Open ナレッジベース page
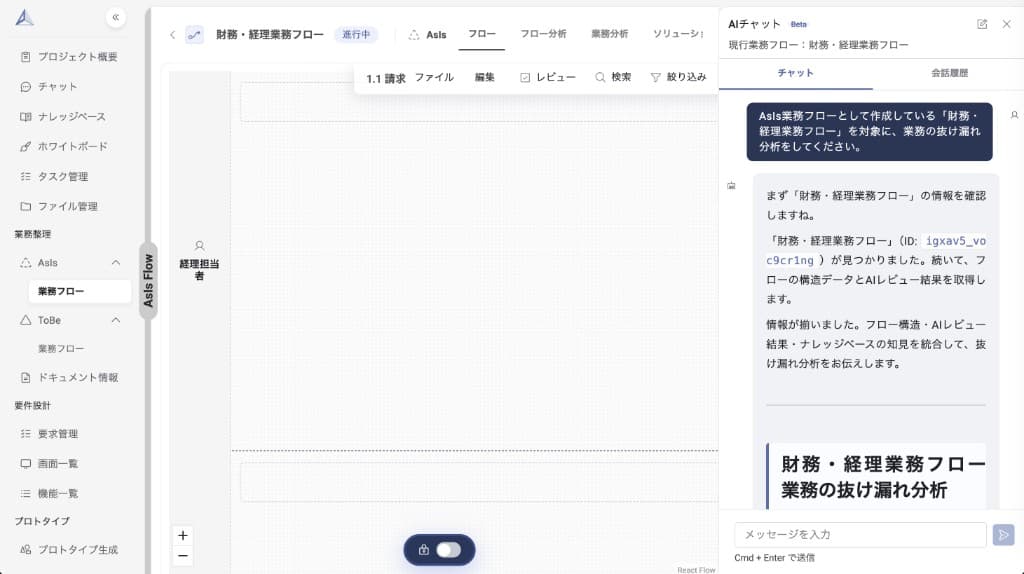Image resolution: width=1024 pixels, height=574 pixels. [72, 117]
